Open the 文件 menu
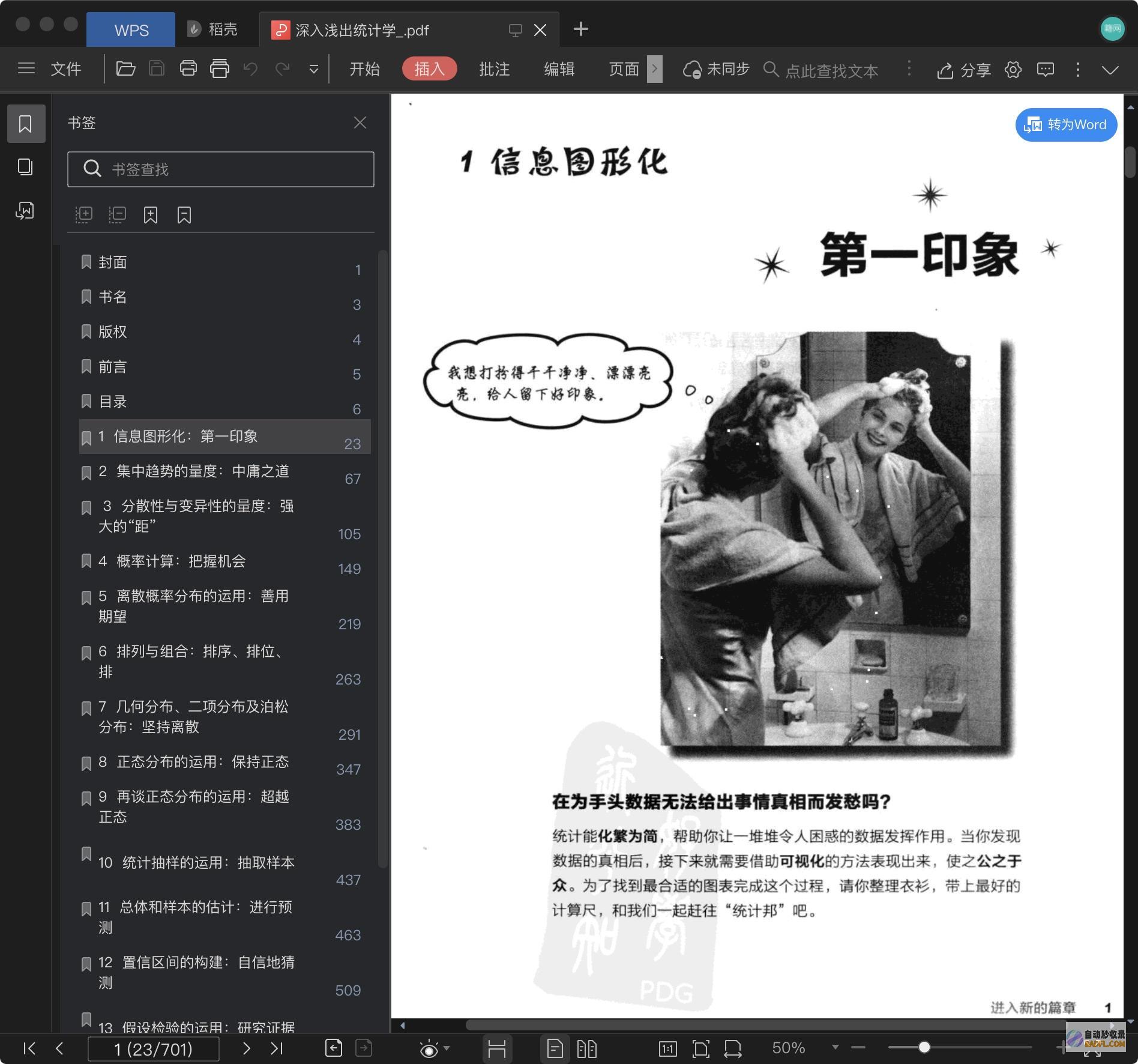The width and height of the screenshot is (1138, 1064). point(66,69)
